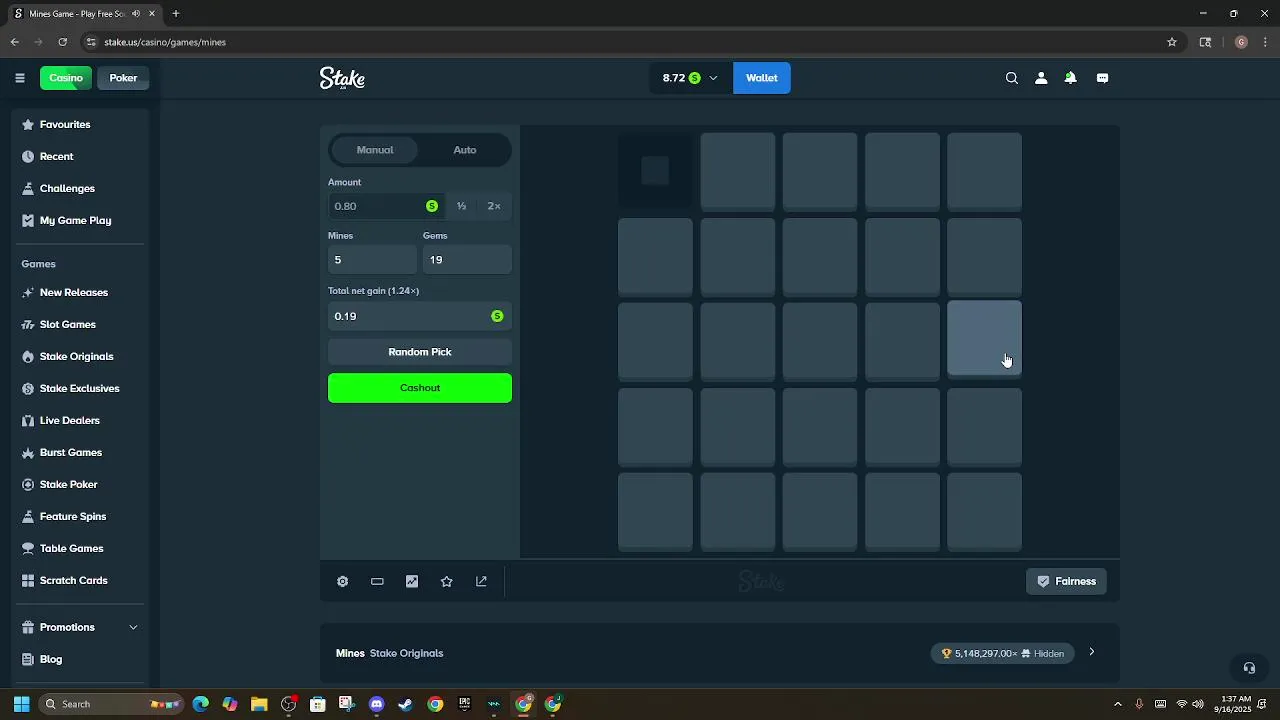This screenshot has width=1280, height=720.
Task: Reveal the hovered highlighted mines tile
Action: 984,338
